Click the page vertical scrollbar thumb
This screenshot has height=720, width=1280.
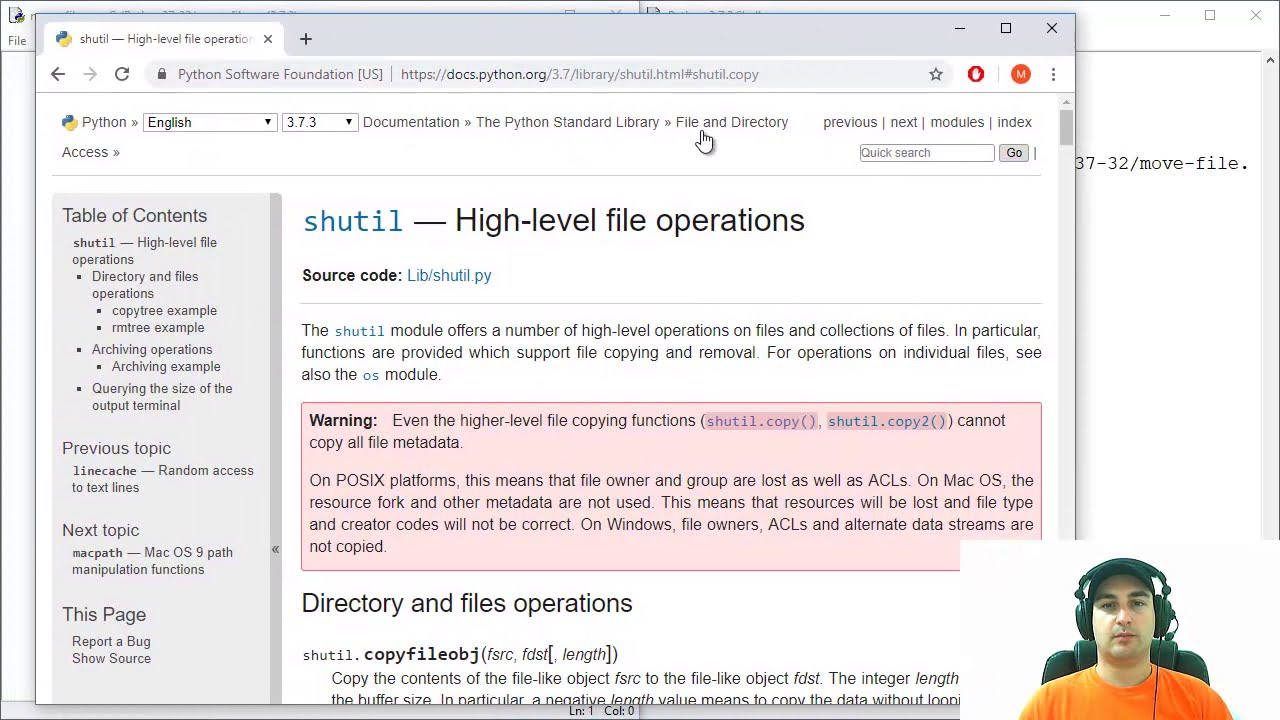(1067, 129)
